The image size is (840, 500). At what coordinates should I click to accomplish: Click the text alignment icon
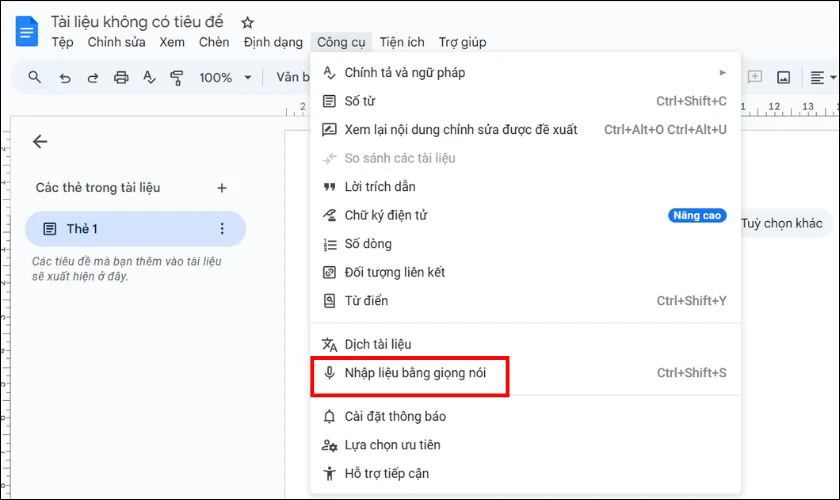[817, 78]
